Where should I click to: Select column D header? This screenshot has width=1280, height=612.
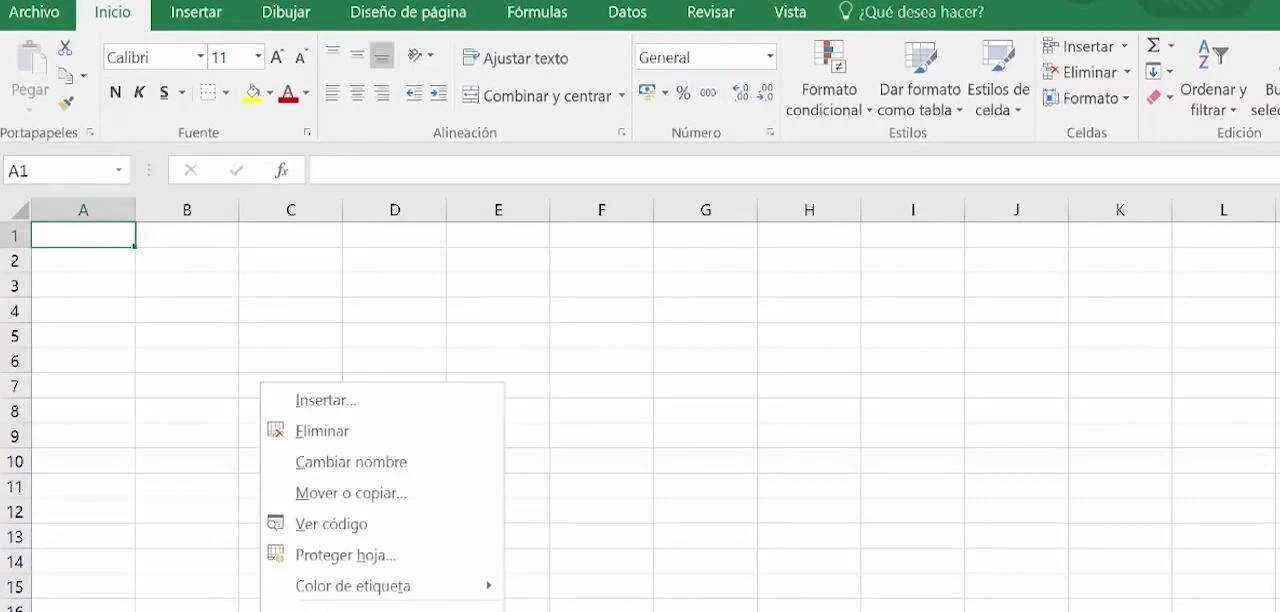pos(395,210)
